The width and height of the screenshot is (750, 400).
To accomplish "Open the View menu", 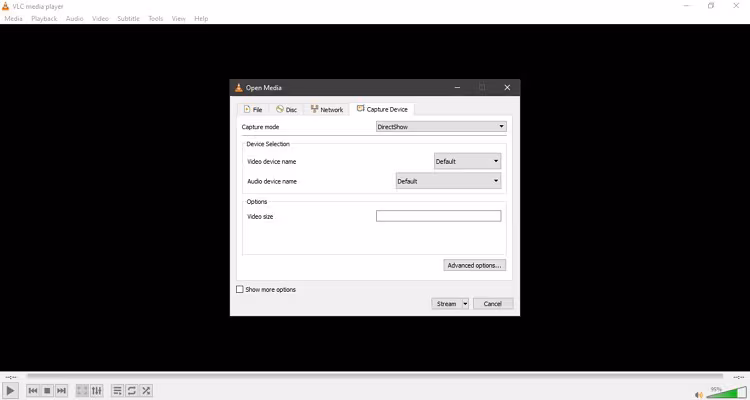I will pos(178,19).
